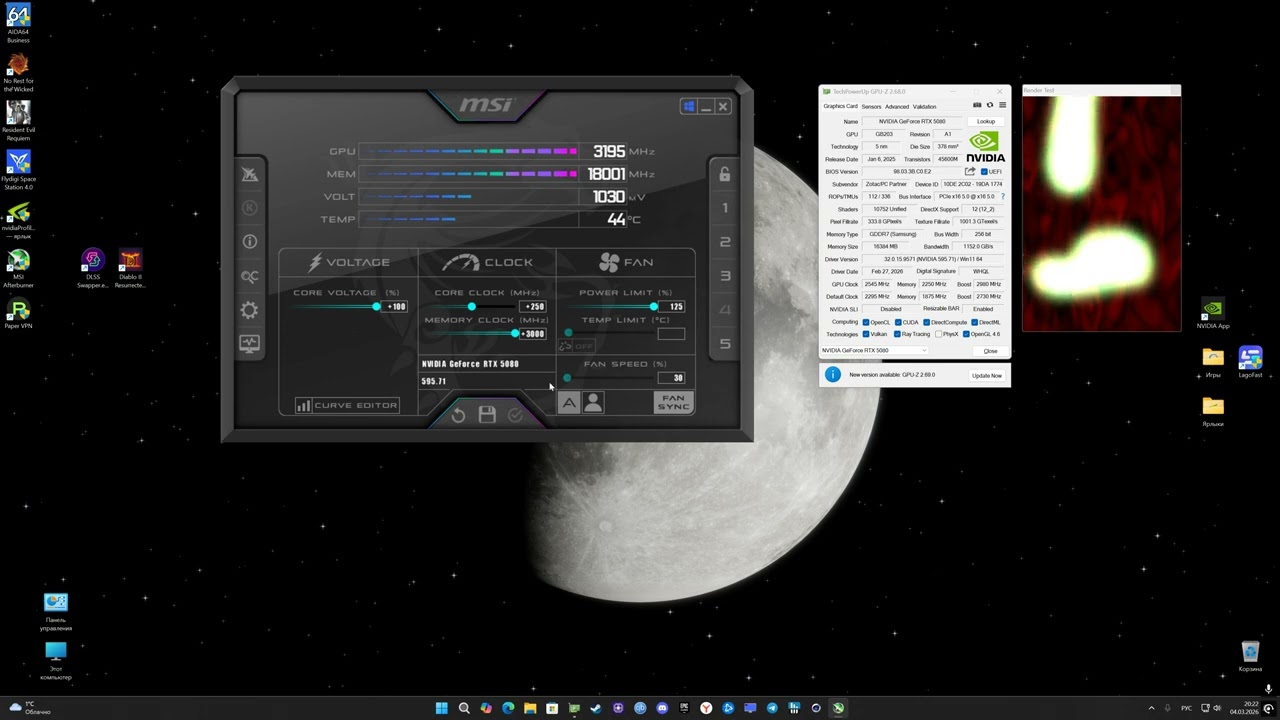Toggle OpenGL 4.6 checkbox in GPU-Z
The image size is (1280, 720).
tap(966, 334)
